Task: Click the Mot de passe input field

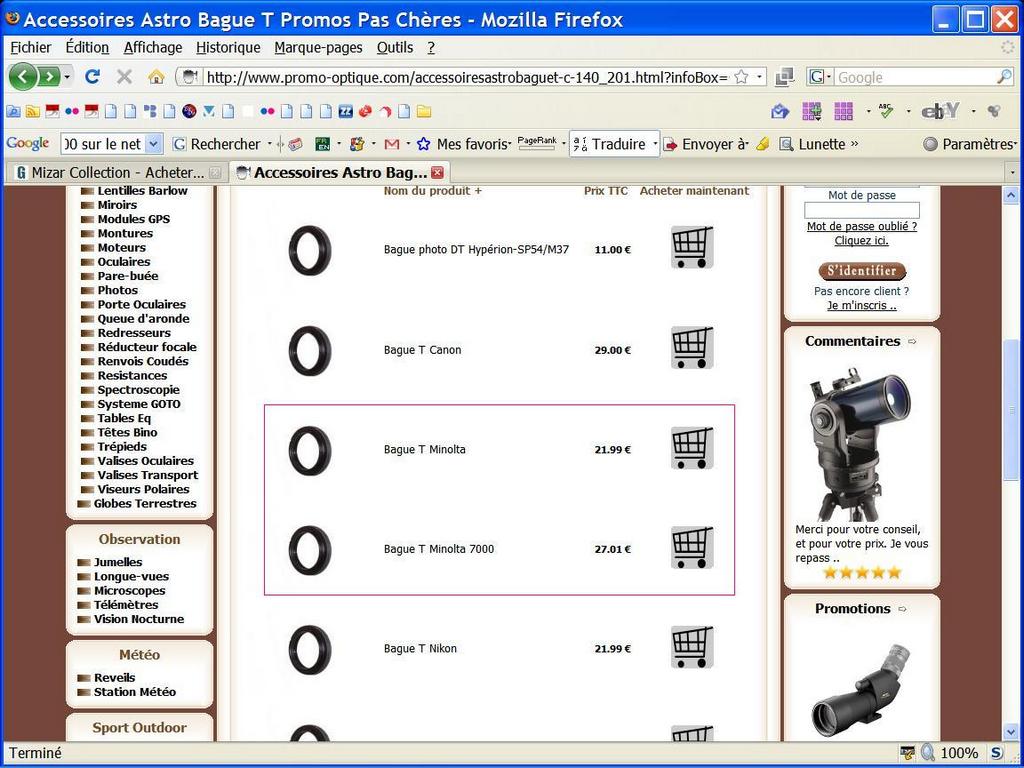Action: (861, 211)
